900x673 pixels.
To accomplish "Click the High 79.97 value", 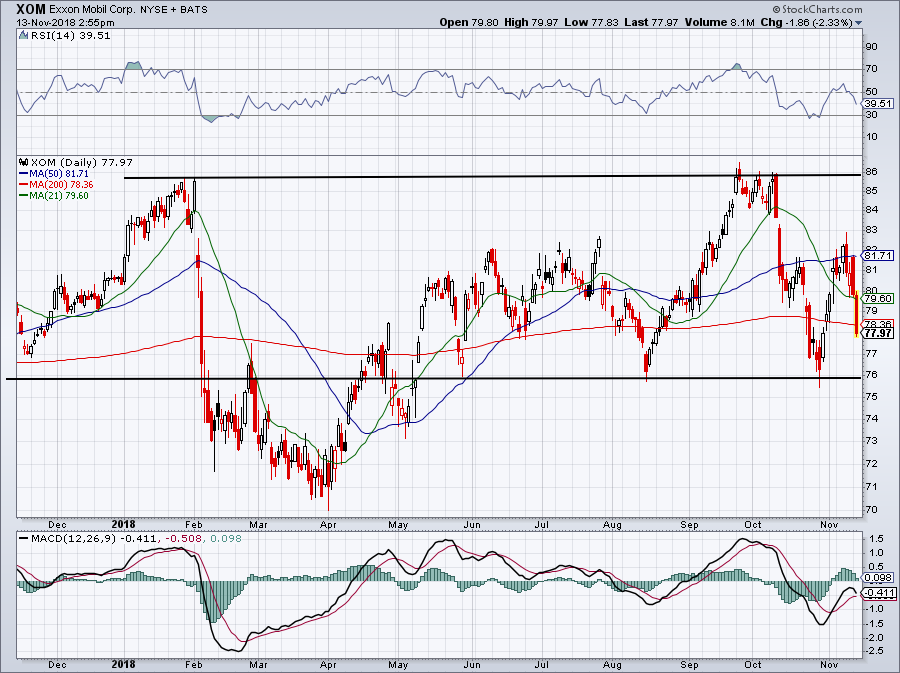I will click(x=531, y=23).
